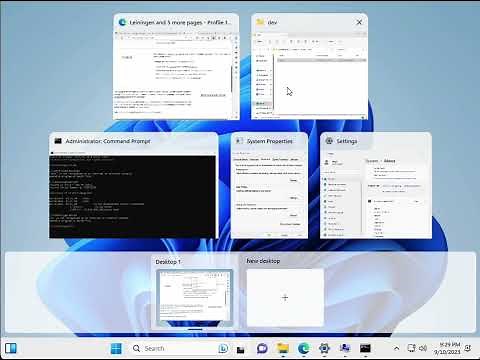Open the Widgets panel from the taskbar
Viewport: 480px width, 360px height.
[11, 348]
